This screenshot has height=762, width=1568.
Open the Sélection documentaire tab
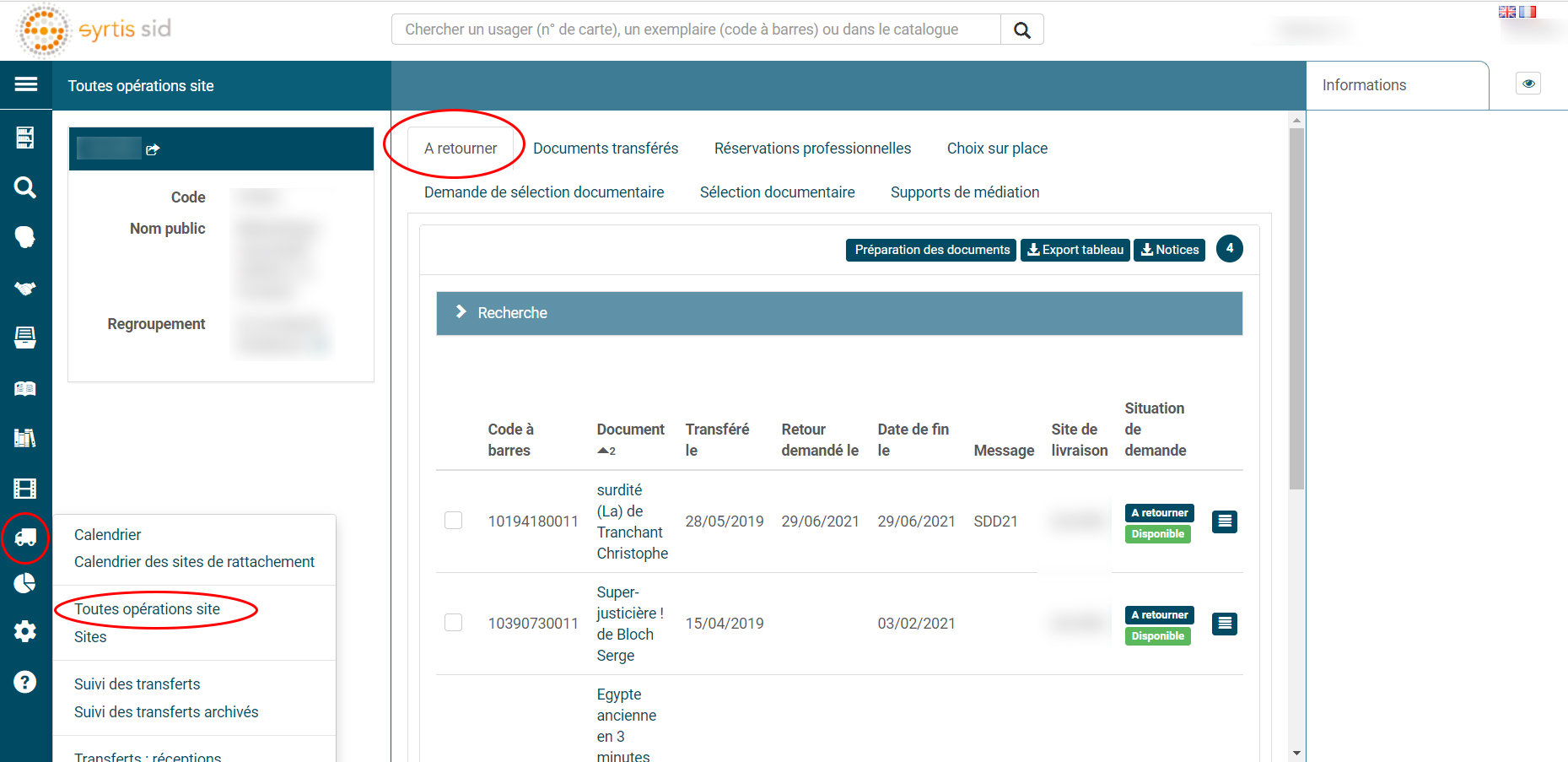tap(777, 192)
